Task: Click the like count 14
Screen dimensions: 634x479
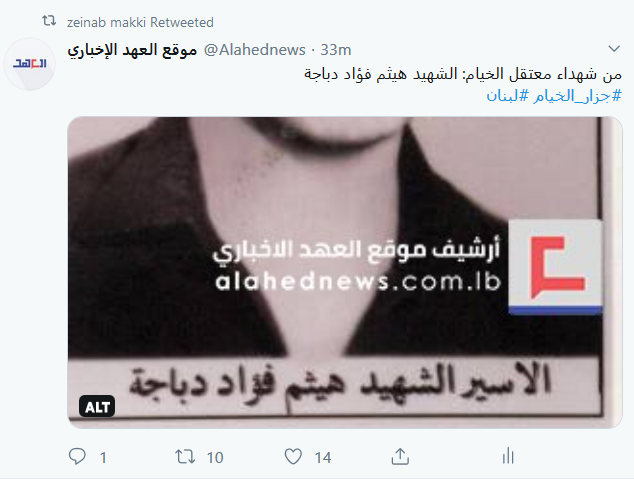Action: (x=323, y=458)
